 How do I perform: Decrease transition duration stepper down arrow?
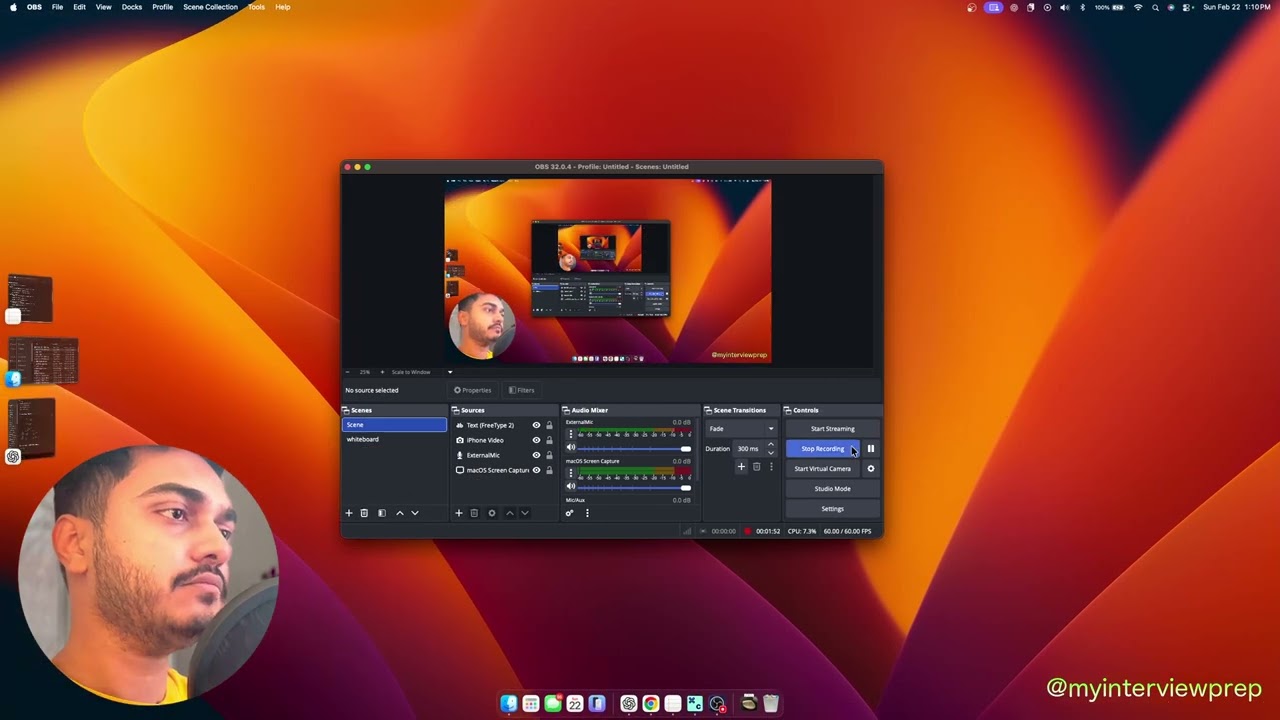pos(770,453)
